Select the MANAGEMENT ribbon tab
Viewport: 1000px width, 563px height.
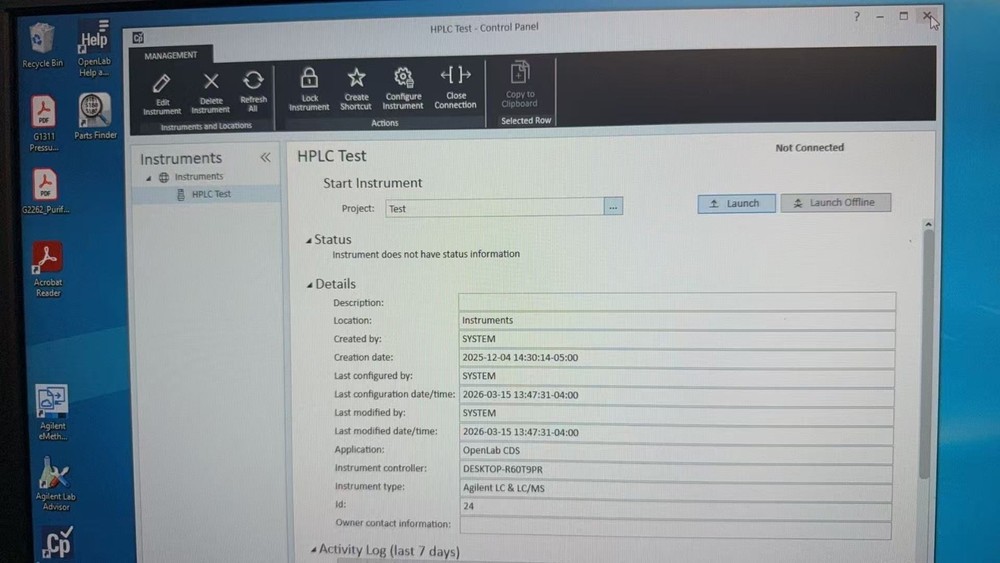[171, 56]
